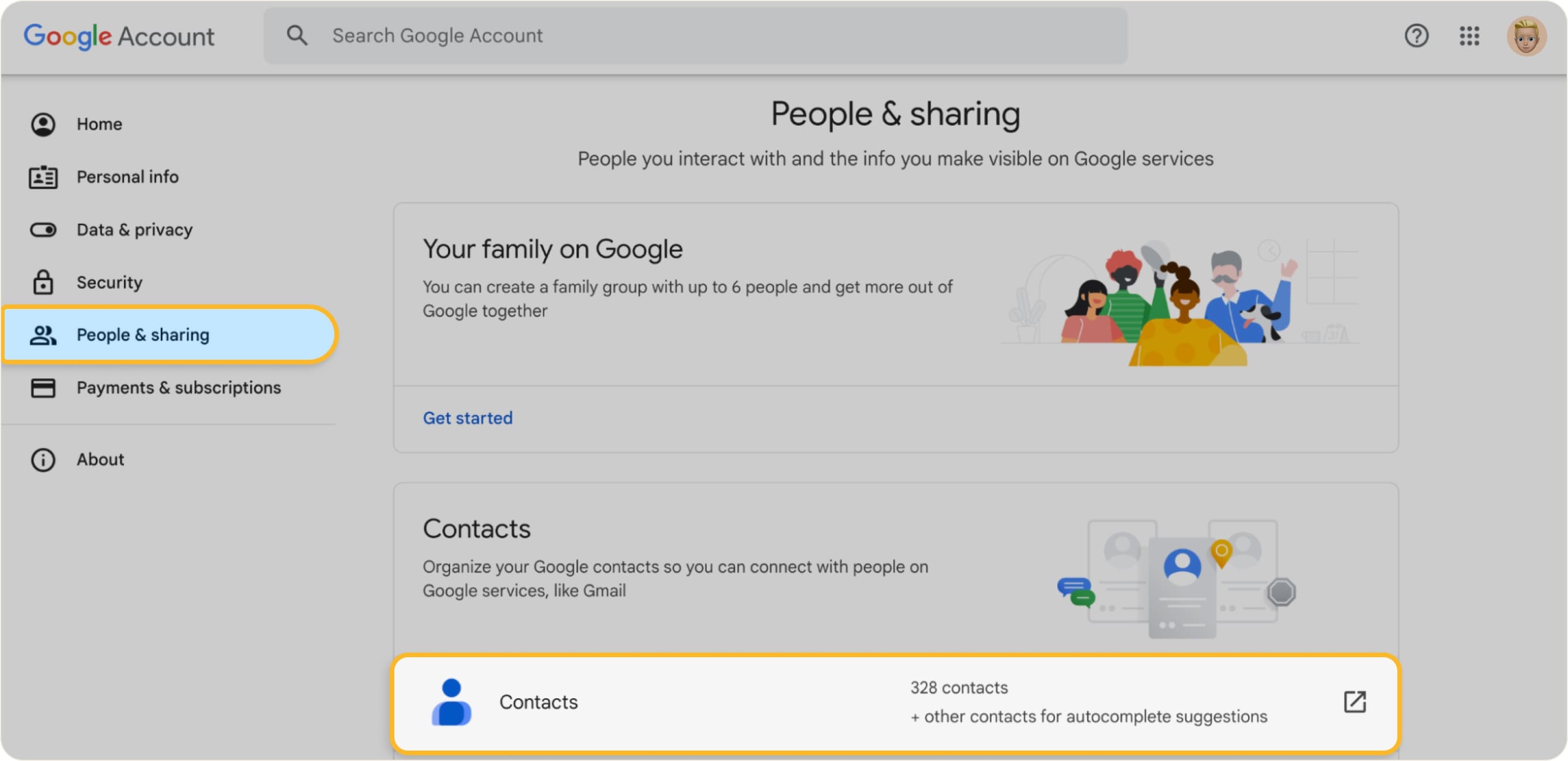This screenshot has height=761, width=1568.
Task: Open the Google Account home link
Action: point(119,36)
